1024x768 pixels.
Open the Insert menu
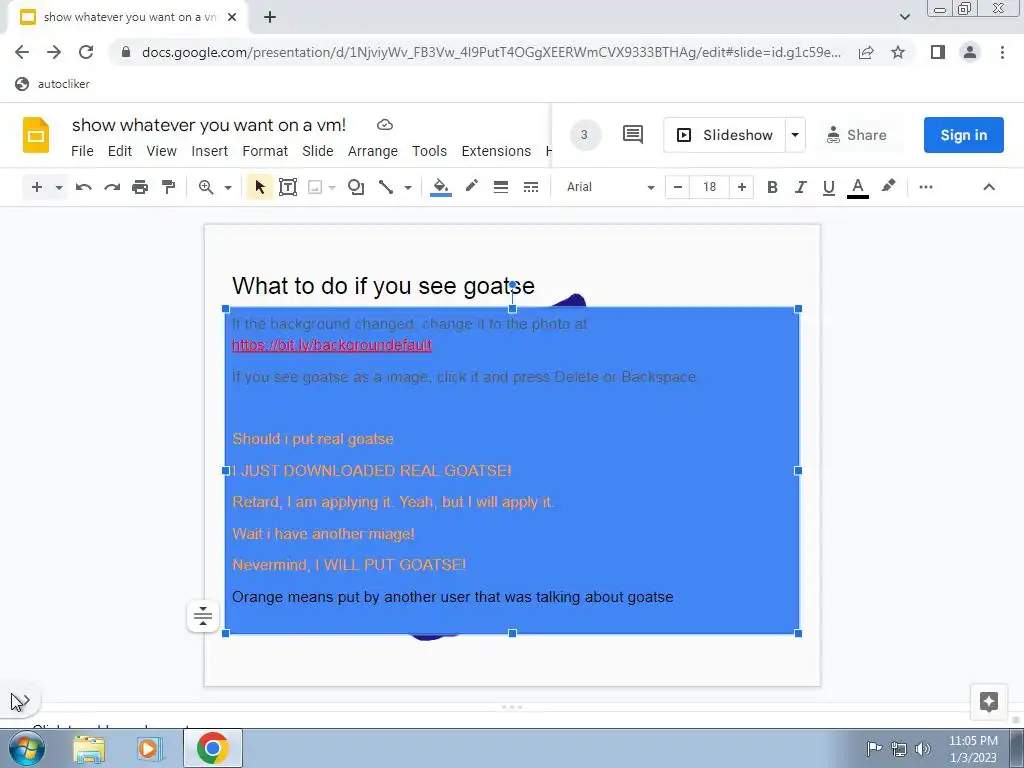coord(210,151)
